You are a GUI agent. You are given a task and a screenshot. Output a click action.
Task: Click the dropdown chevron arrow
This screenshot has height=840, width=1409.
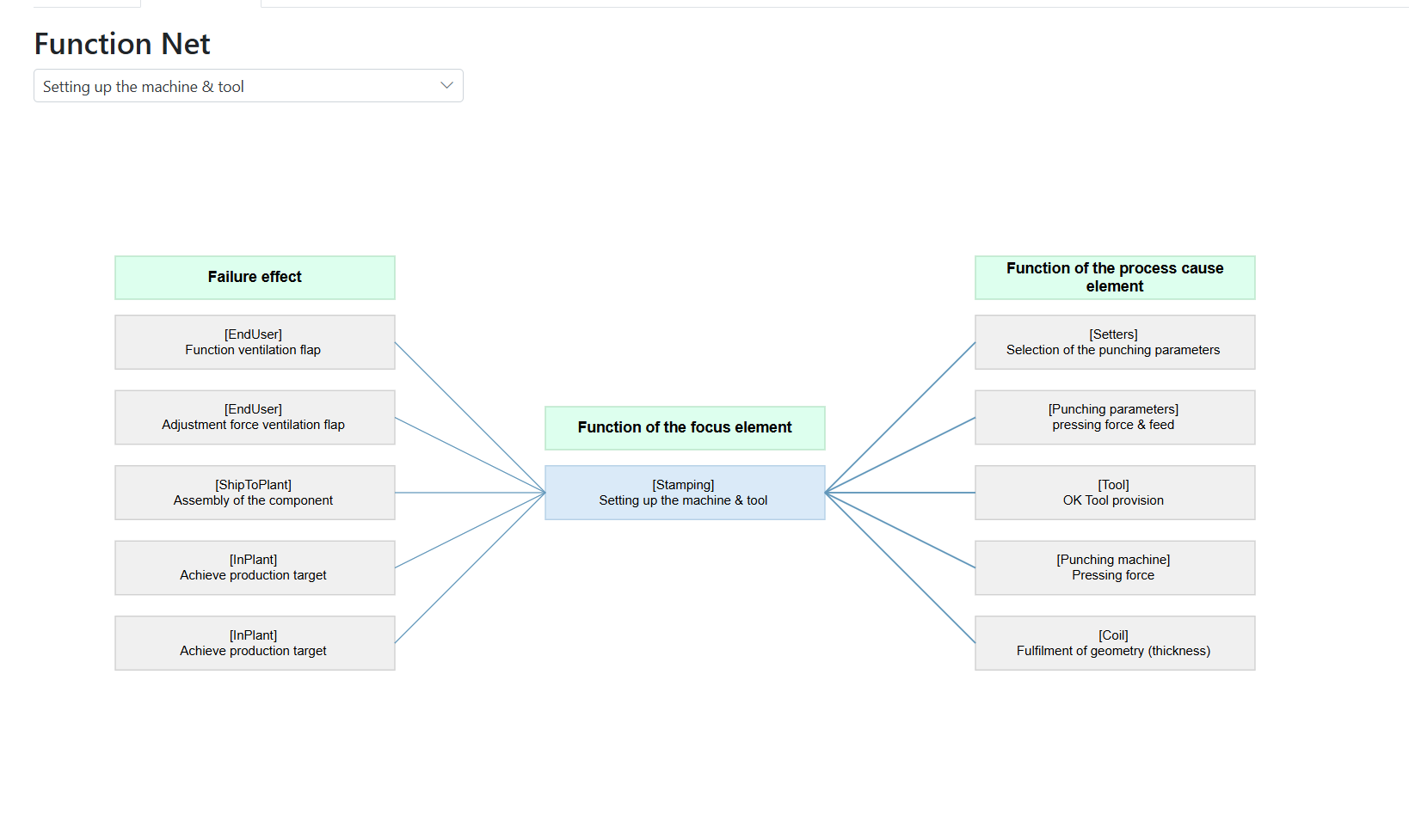[446, 85]
